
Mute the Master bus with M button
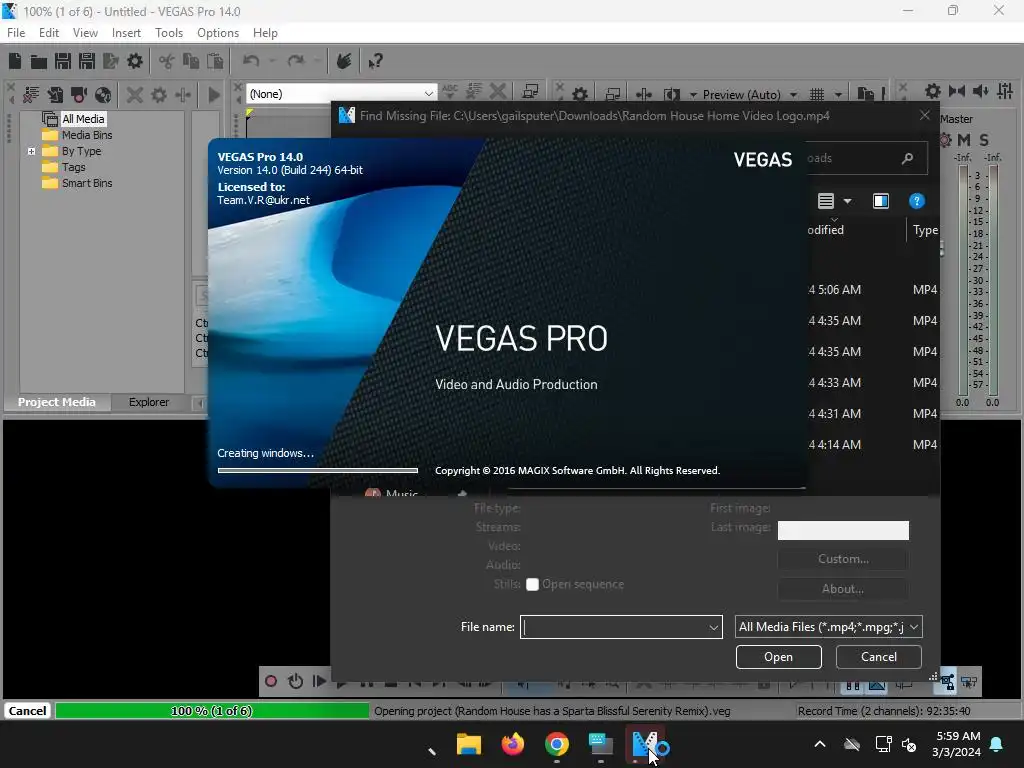pyautogui.click(x=964, y=140)
